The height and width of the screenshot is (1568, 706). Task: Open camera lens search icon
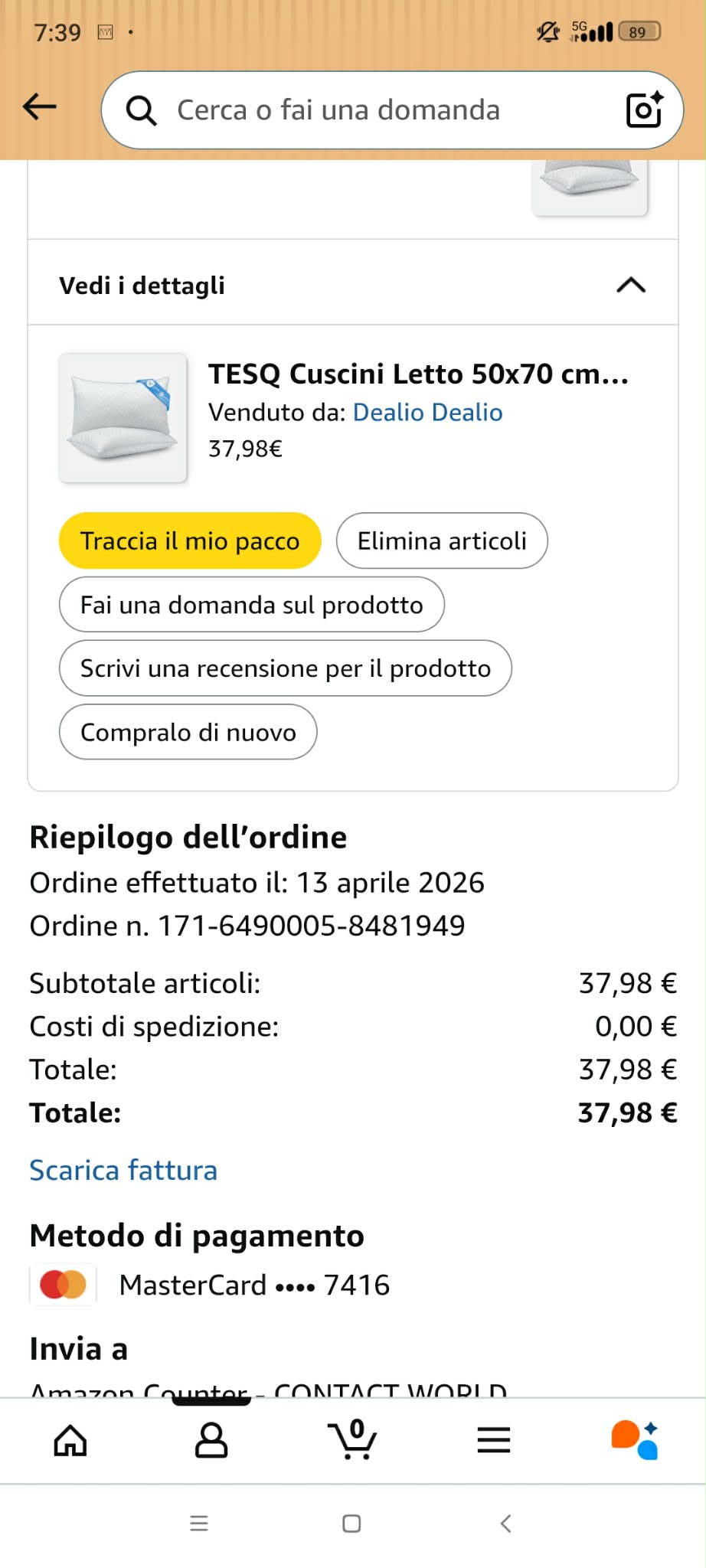[x=644, y=109]
